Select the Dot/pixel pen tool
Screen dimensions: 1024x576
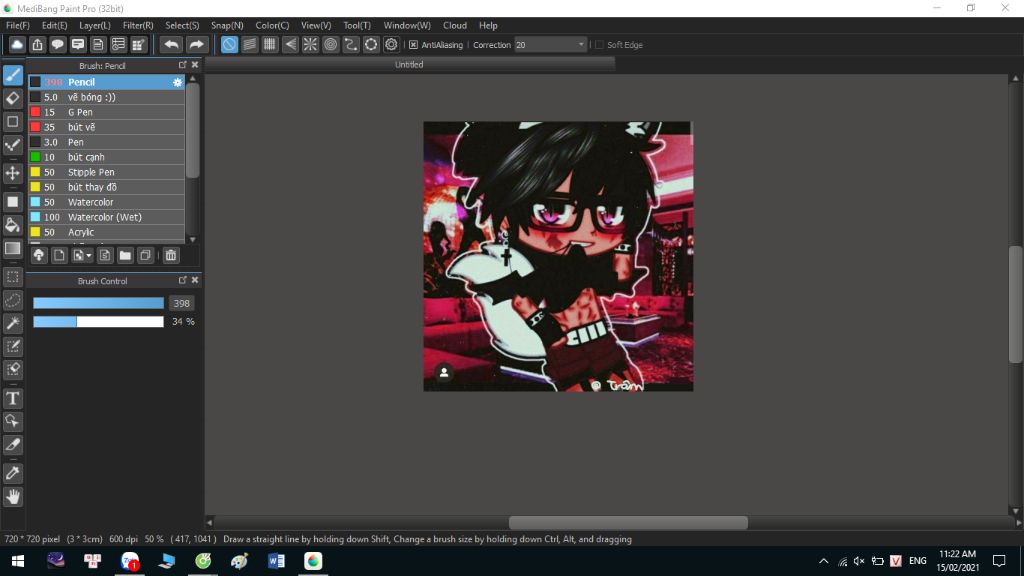(12, 145)
